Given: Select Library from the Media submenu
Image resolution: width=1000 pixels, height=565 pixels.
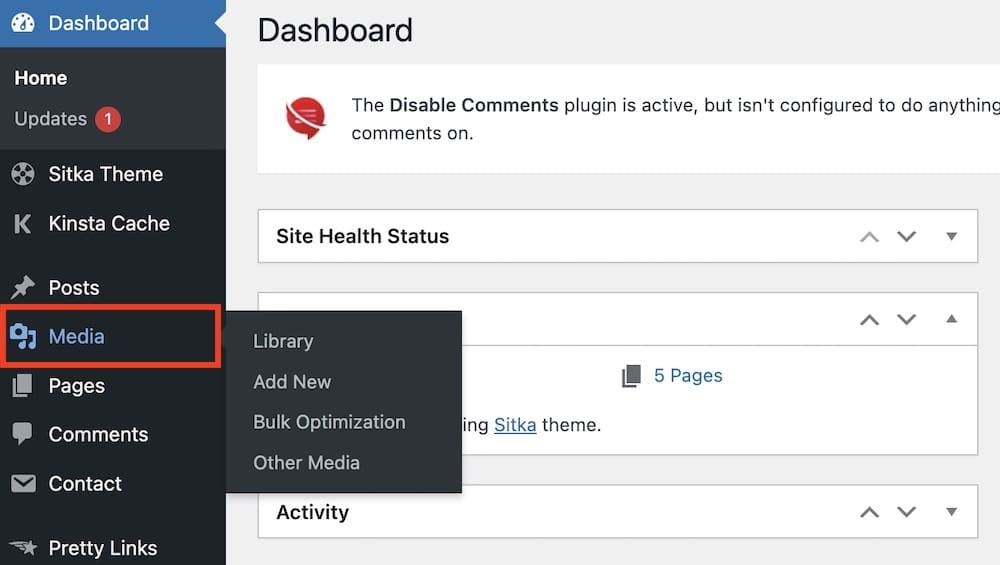Looking at the screenshot, I should [283, 341].
